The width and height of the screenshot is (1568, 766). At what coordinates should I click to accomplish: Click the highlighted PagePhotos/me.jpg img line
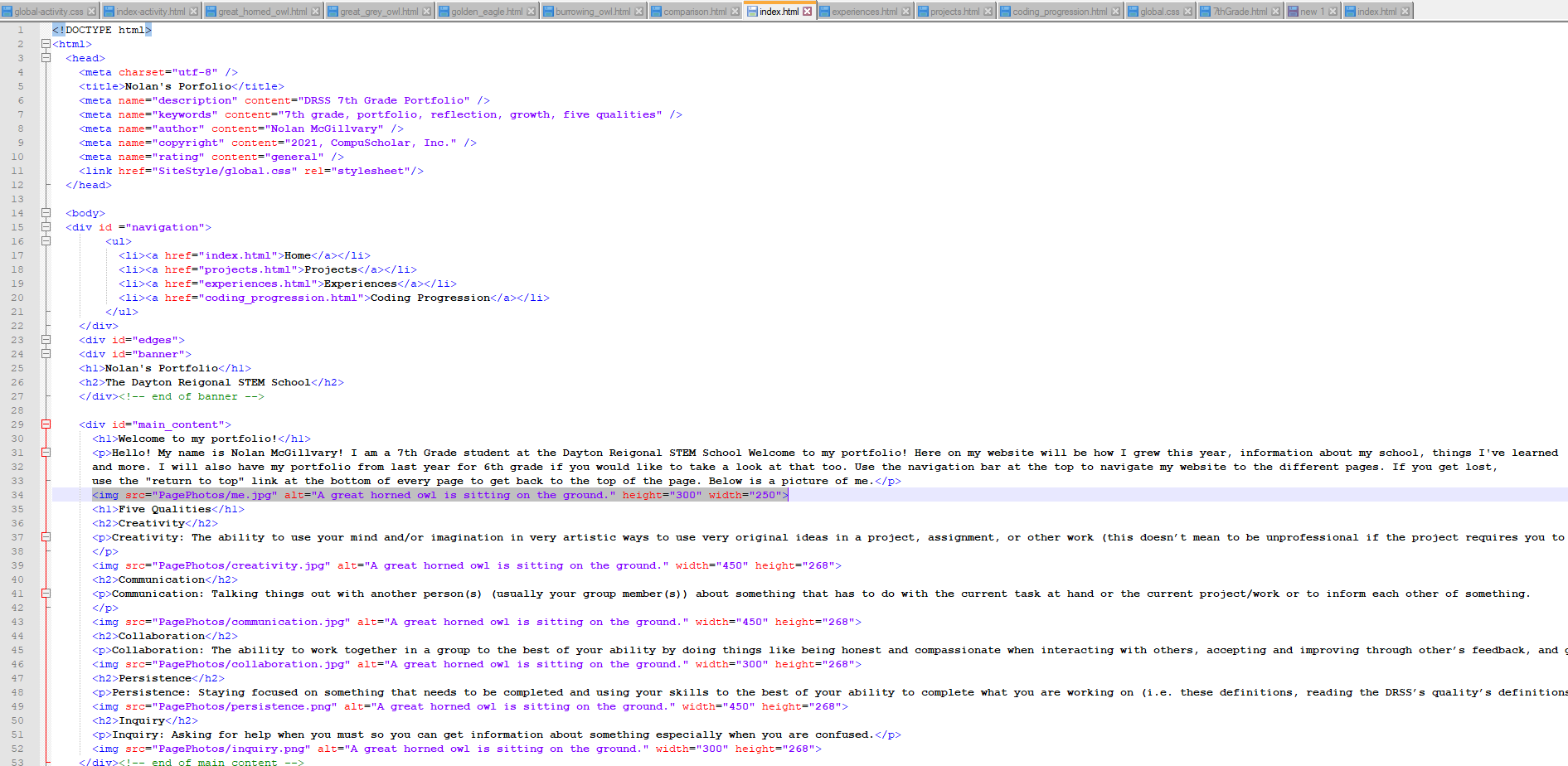point(440,495)
